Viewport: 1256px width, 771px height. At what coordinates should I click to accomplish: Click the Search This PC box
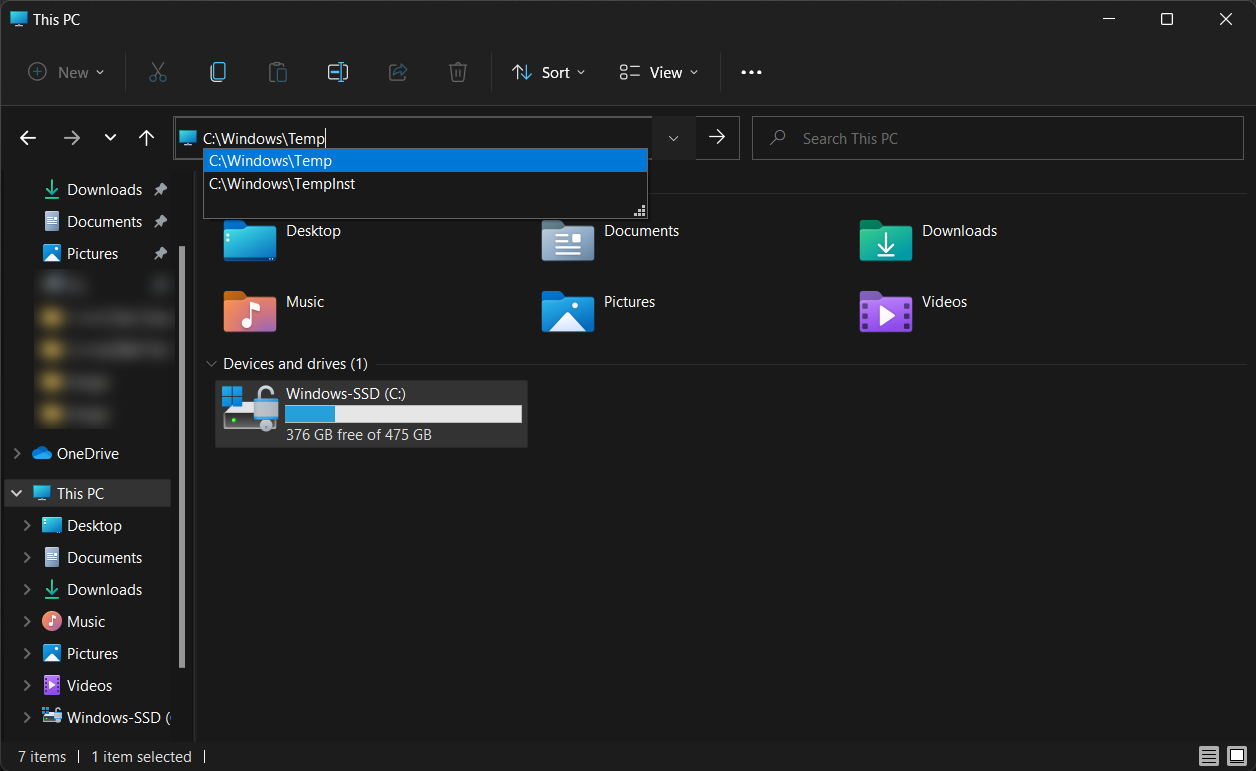(997, 138)
